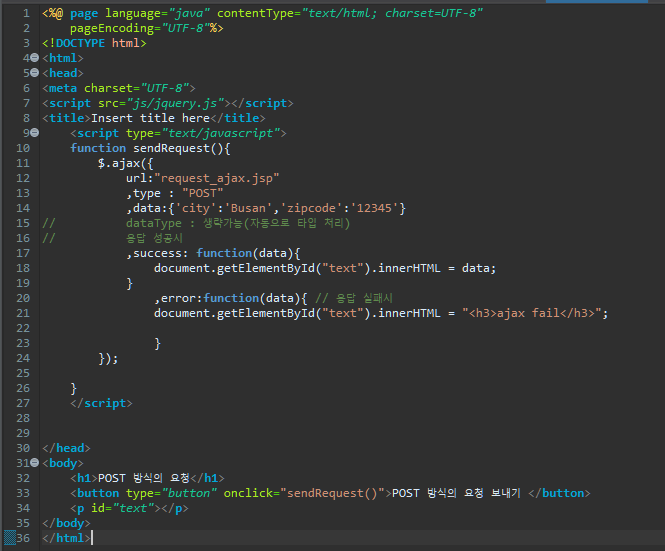
Task: Click the 'city' key on line 14
Action: tap(196, 208)
